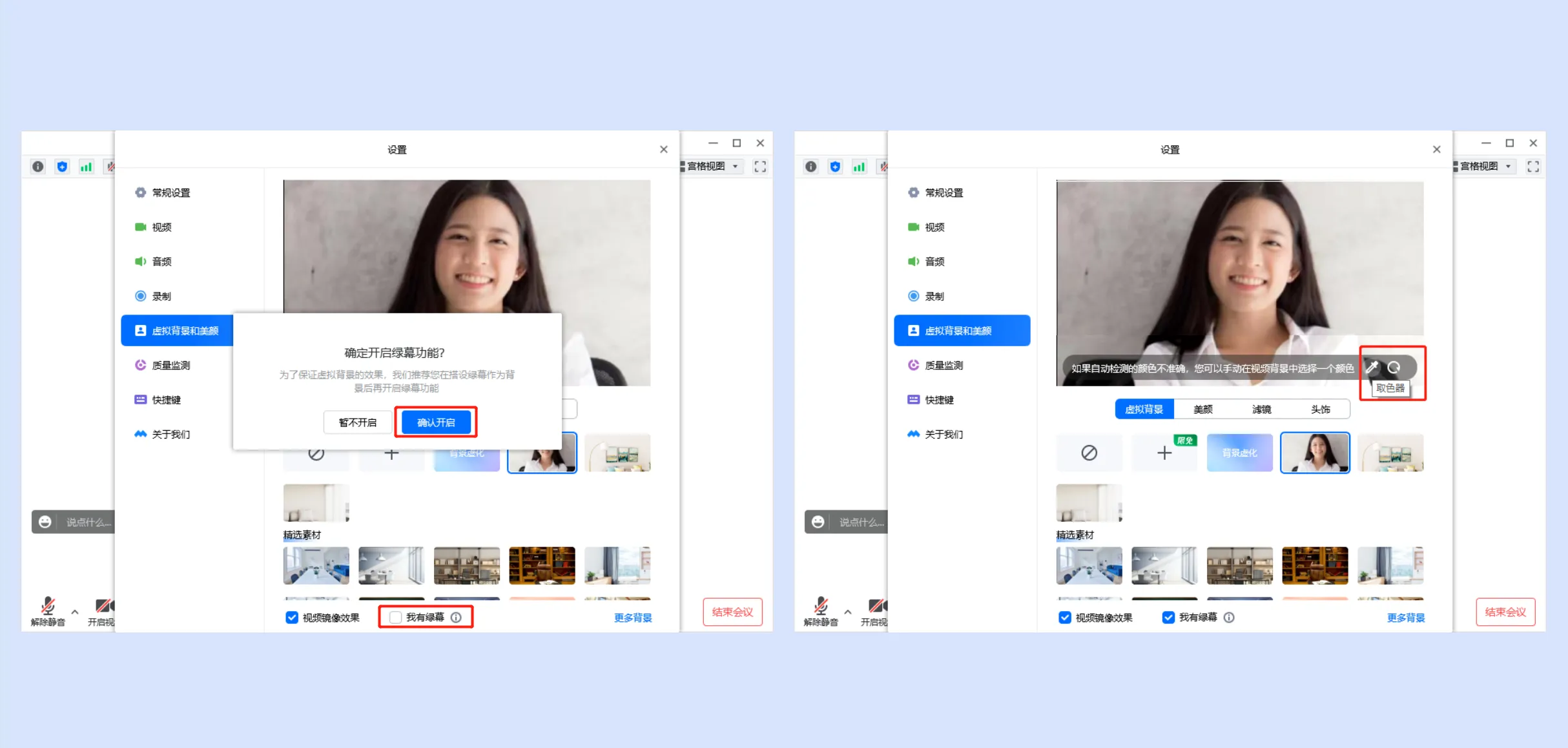Switch to the 头饰 tab
The width and height of the screenshot is (1568, 748).
pyautogui.click(x=1320, y=409)
